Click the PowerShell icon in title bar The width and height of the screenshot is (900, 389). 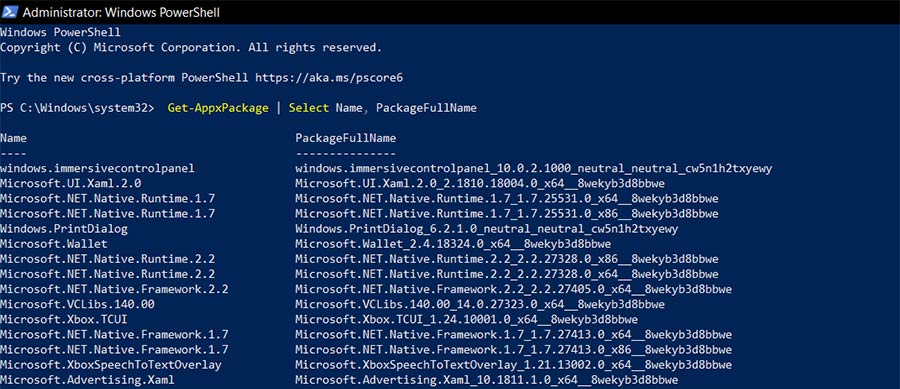point(9,11)
